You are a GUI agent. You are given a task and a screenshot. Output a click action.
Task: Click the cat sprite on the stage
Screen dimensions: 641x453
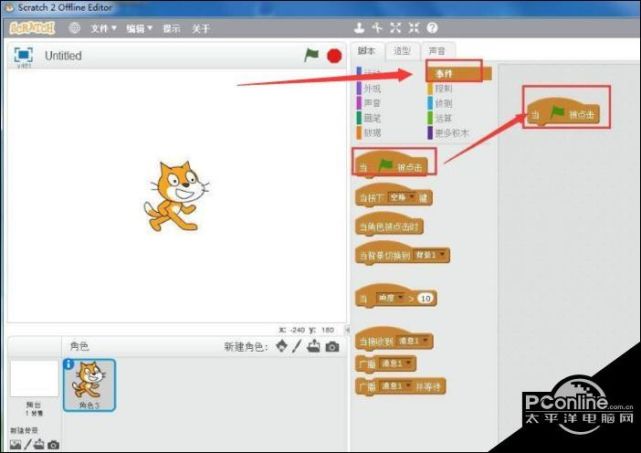point(176,196)
